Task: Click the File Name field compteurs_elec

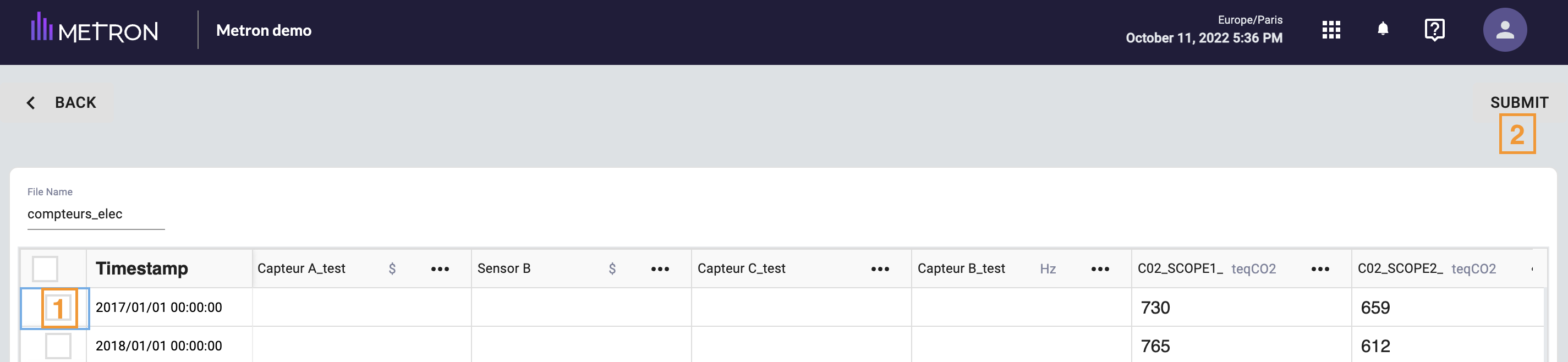Action: [x=96, y=214]
